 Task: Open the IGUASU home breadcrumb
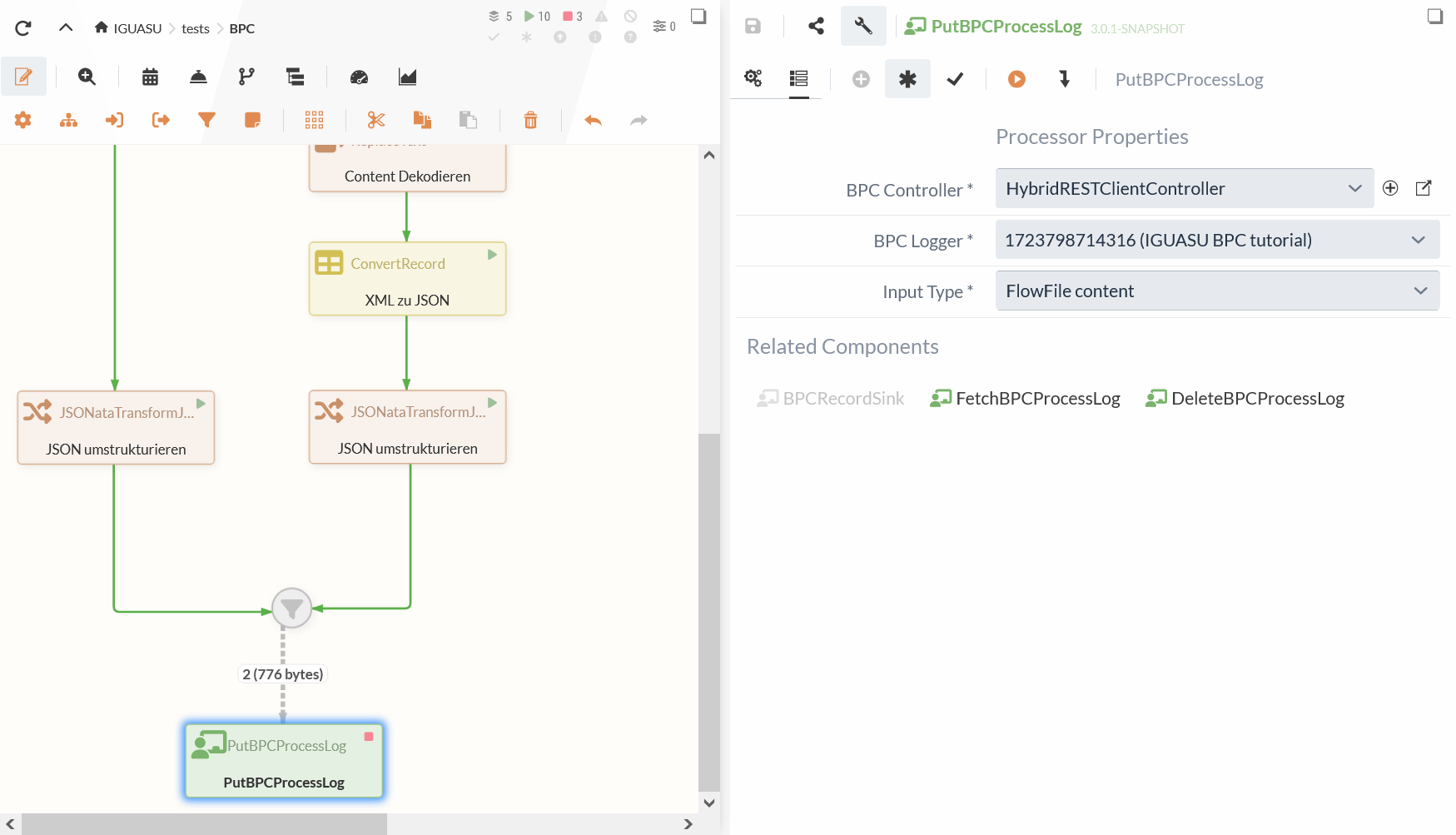click(x=127, y=28)
